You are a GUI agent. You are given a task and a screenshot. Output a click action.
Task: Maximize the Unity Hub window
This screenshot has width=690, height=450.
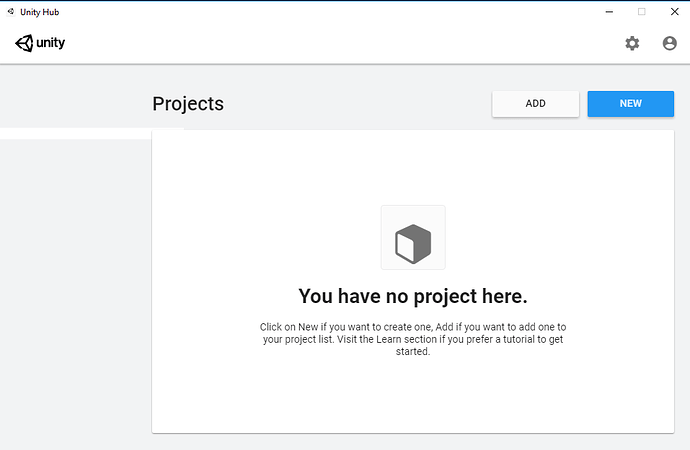(x=642, y=12)
